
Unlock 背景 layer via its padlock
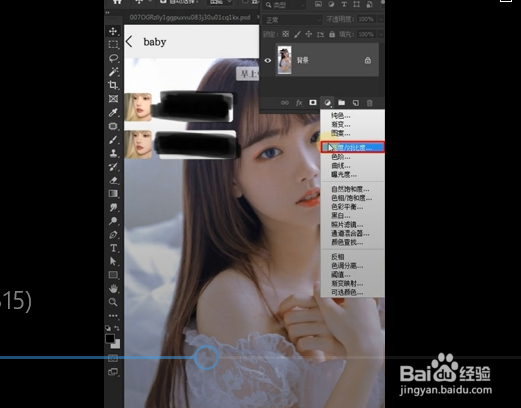coord(368,60)
